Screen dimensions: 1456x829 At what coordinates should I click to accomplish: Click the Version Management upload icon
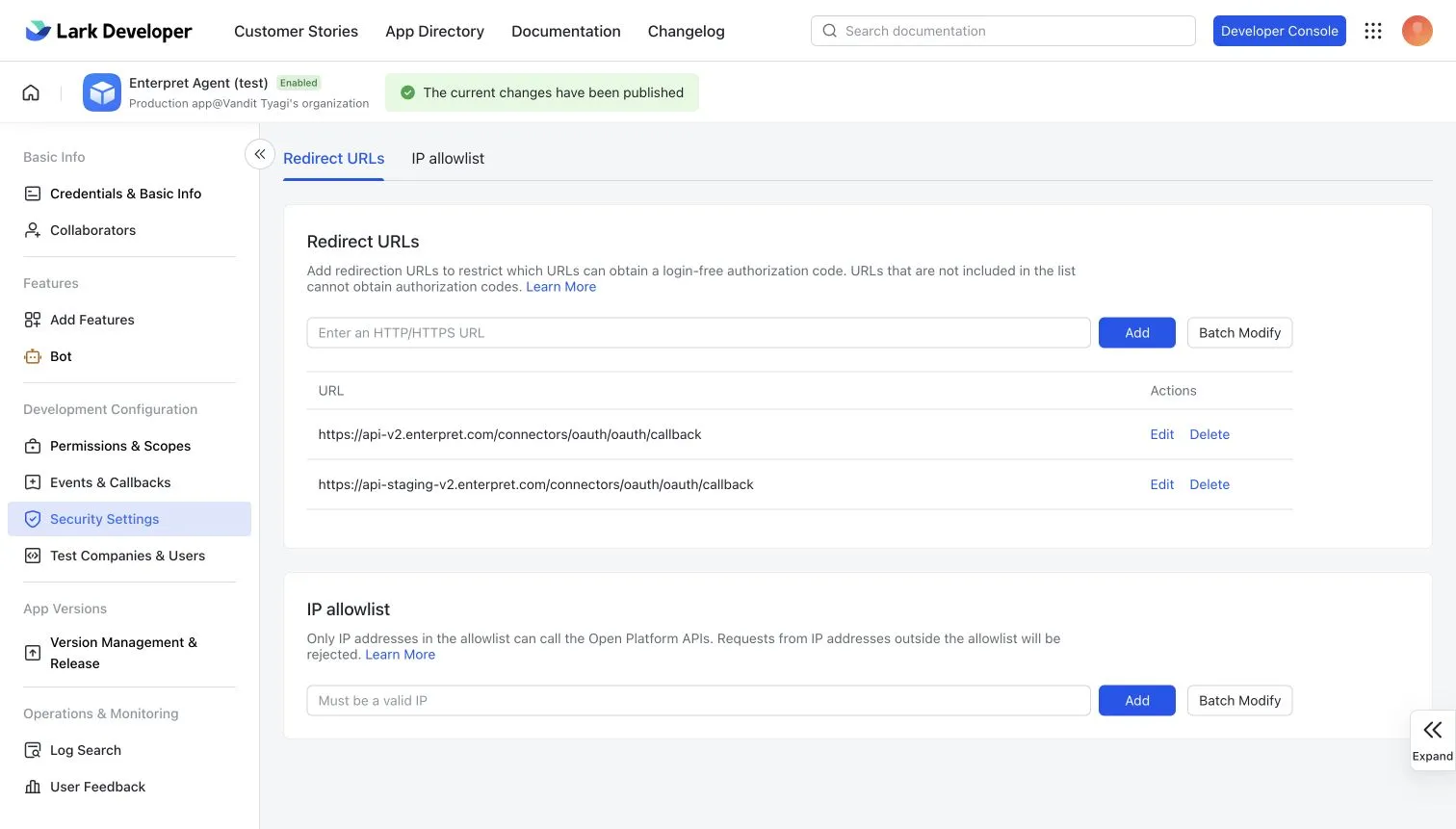[33, 653]
